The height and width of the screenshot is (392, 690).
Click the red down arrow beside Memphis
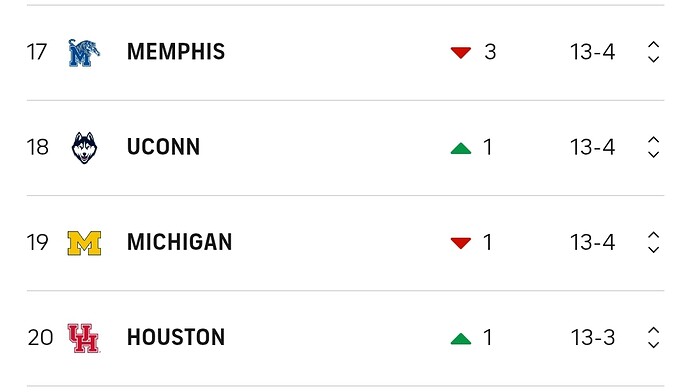click(x=461, y=53)
